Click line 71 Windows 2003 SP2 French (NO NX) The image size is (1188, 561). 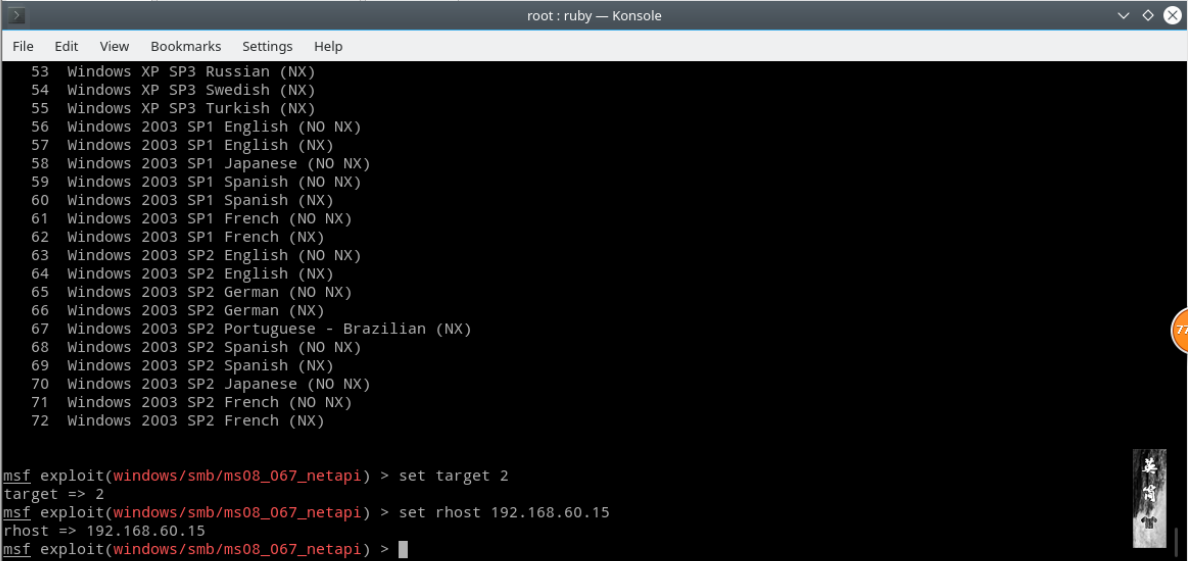[192, 403]
